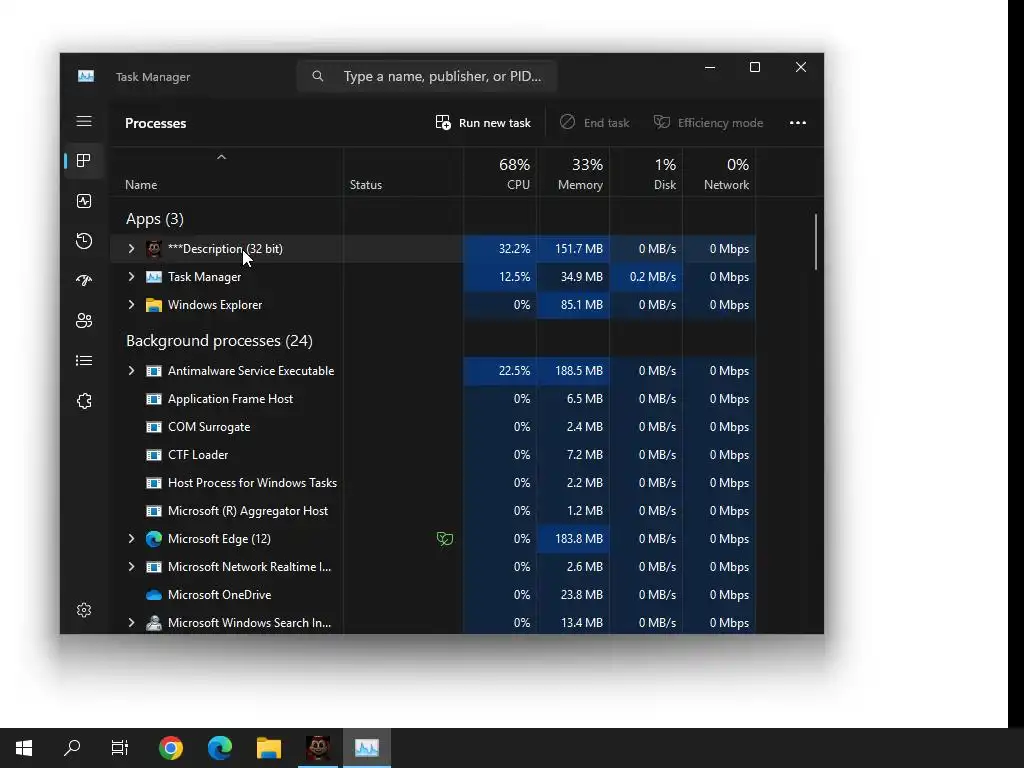Image resolution: width=1024 pixels, height=768 pixels.
Task: Expand Microsoft Network Realtime row
Action: [131, 567]
